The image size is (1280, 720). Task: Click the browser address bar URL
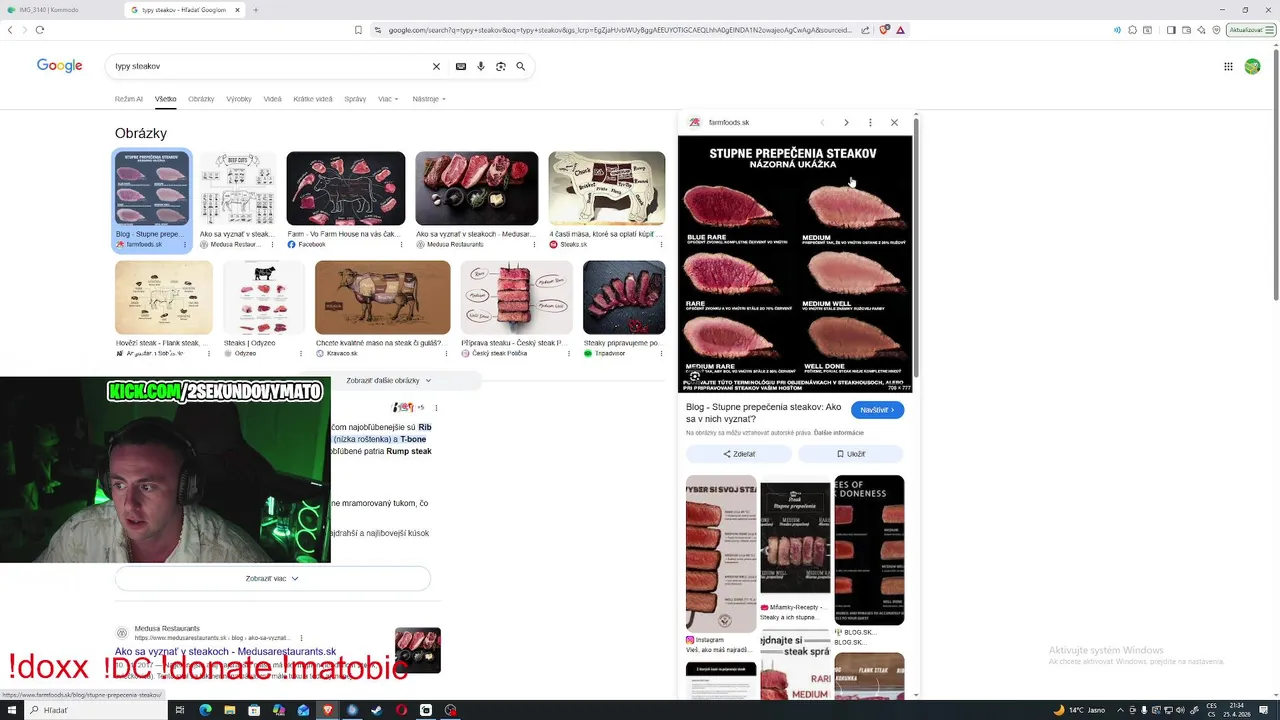click(620, 30)
